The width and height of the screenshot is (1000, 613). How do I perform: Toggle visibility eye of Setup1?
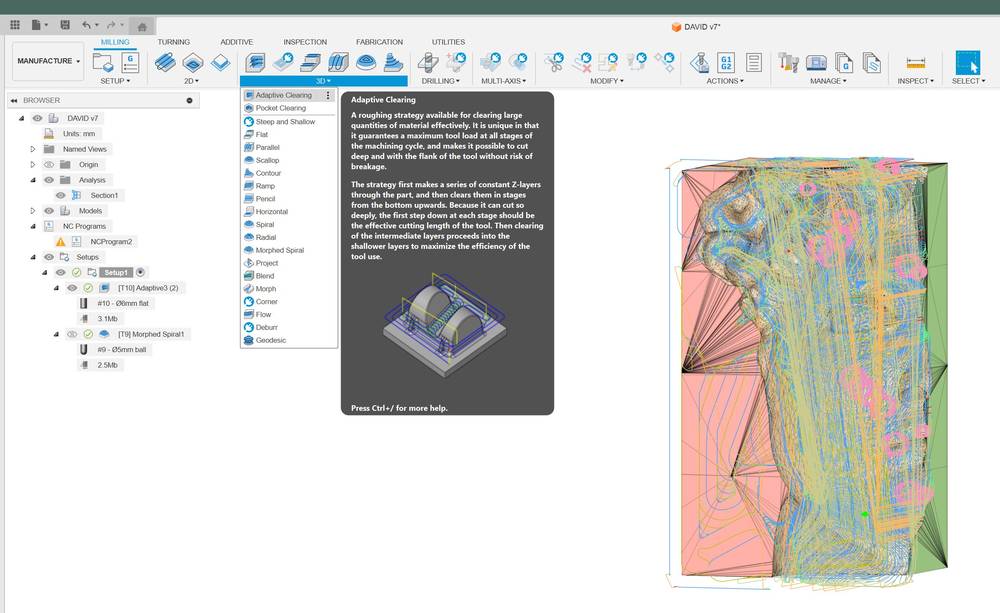coord(61,272)
